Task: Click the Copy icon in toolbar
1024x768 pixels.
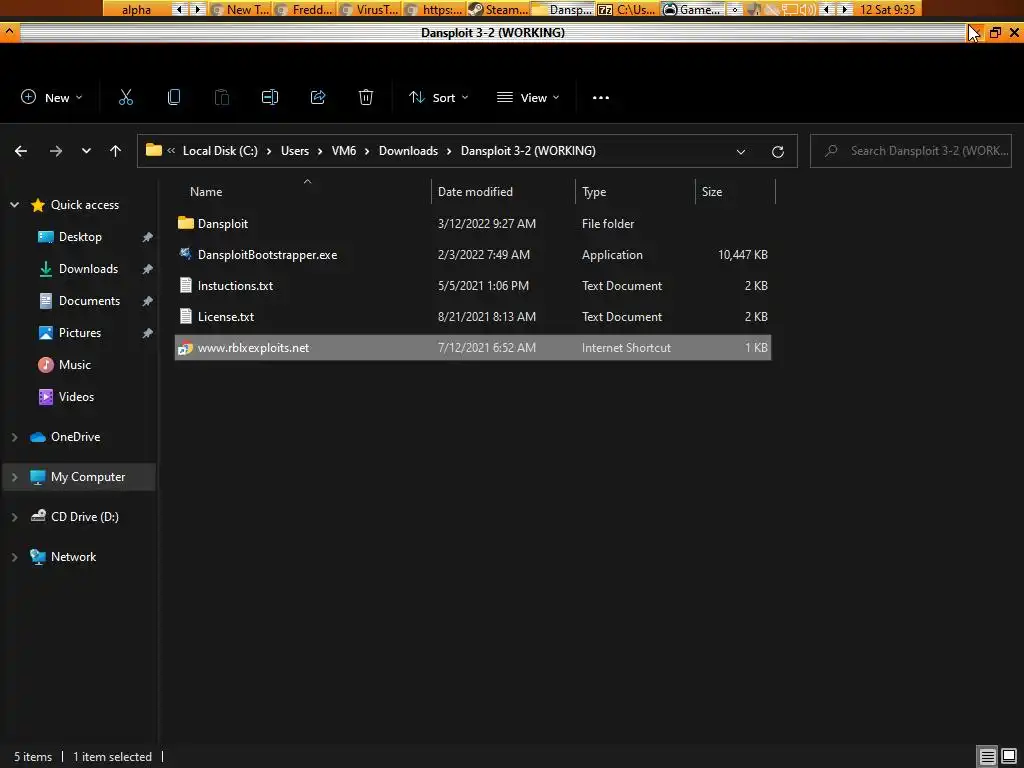Action: pos(174,97)
